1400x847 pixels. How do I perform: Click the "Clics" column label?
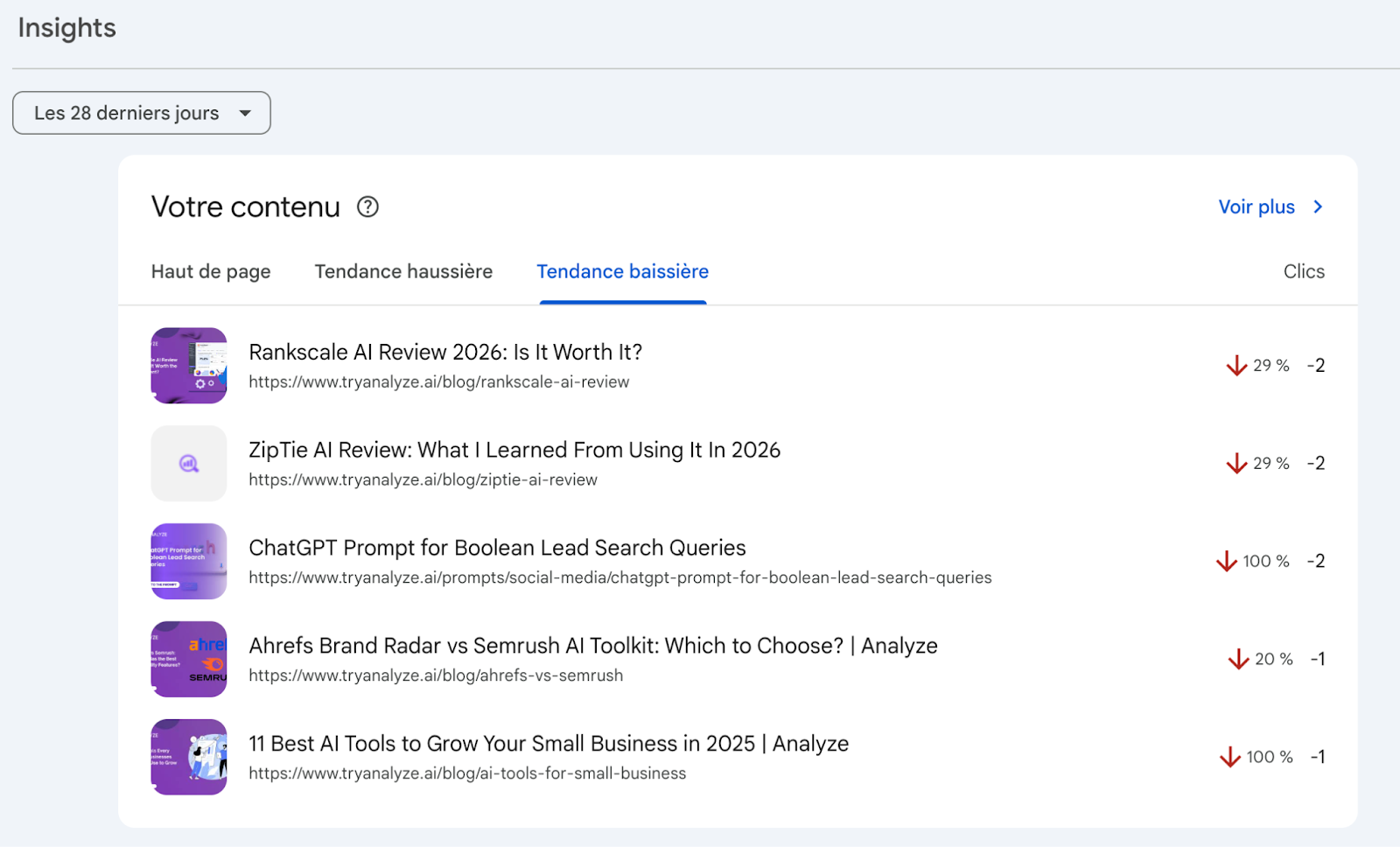pos(1304,271)
